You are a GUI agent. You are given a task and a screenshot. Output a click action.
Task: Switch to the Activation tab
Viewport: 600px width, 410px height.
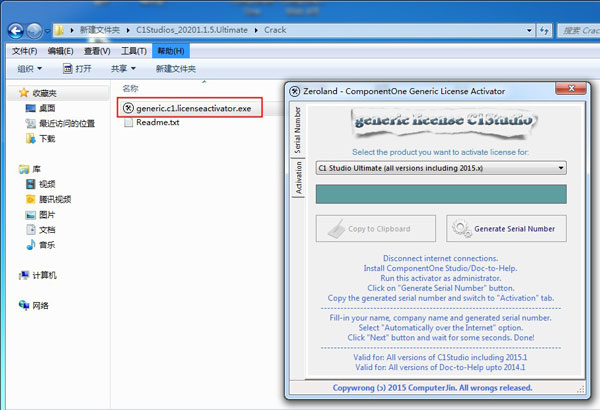(x=297, y=176)
